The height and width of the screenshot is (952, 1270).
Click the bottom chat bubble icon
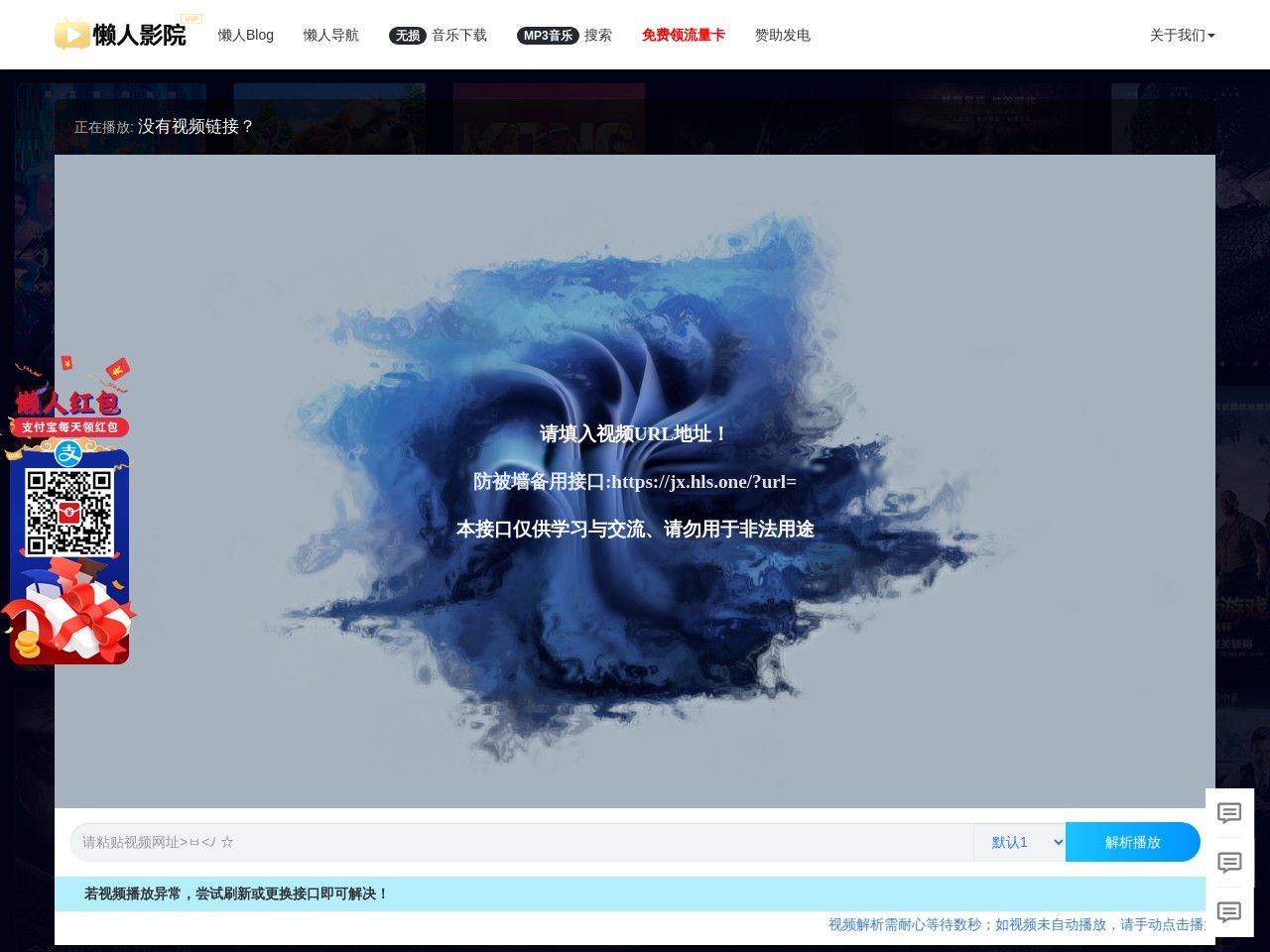coord(1229,912)
